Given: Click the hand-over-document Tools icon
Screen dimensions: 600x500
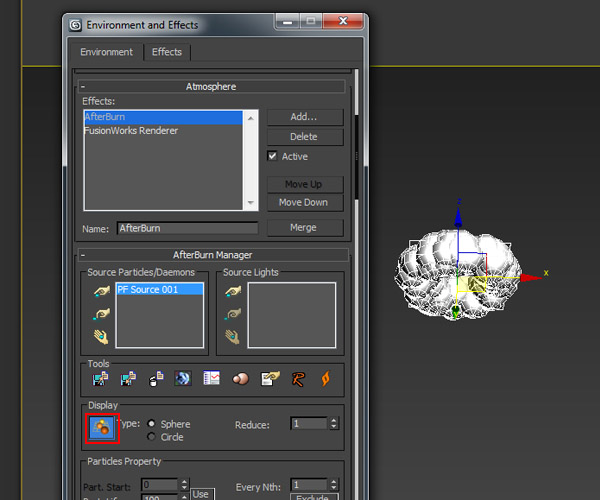Looking at the screenshot, I should [270, 379].
